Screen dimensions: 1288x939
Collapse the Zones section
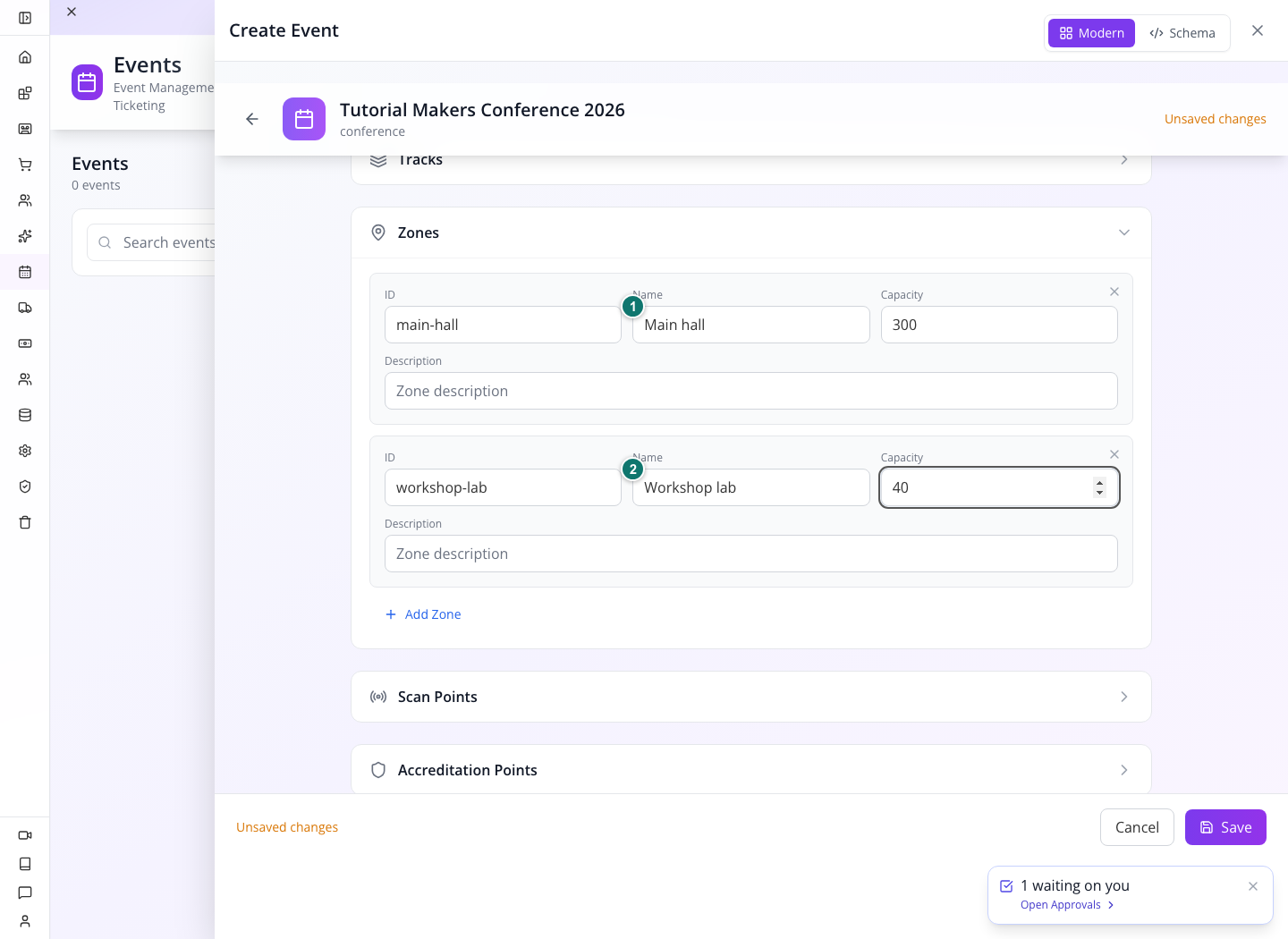[x=751, y=233]
